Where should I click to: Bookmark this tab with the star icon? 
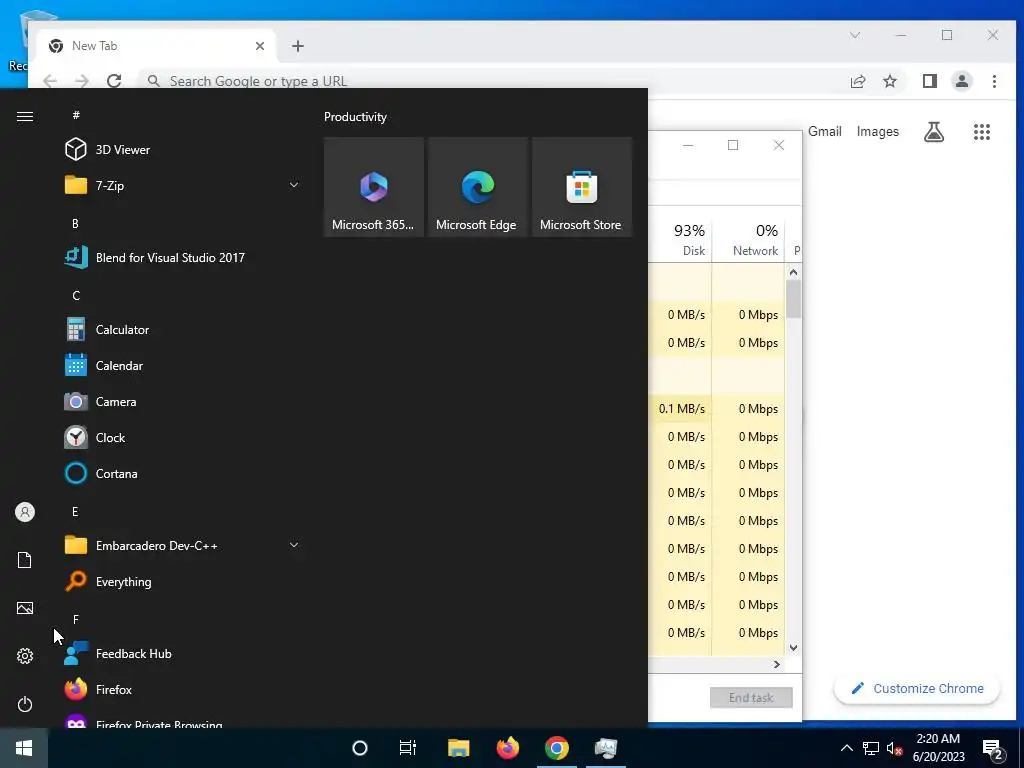[x=890, y=81]
